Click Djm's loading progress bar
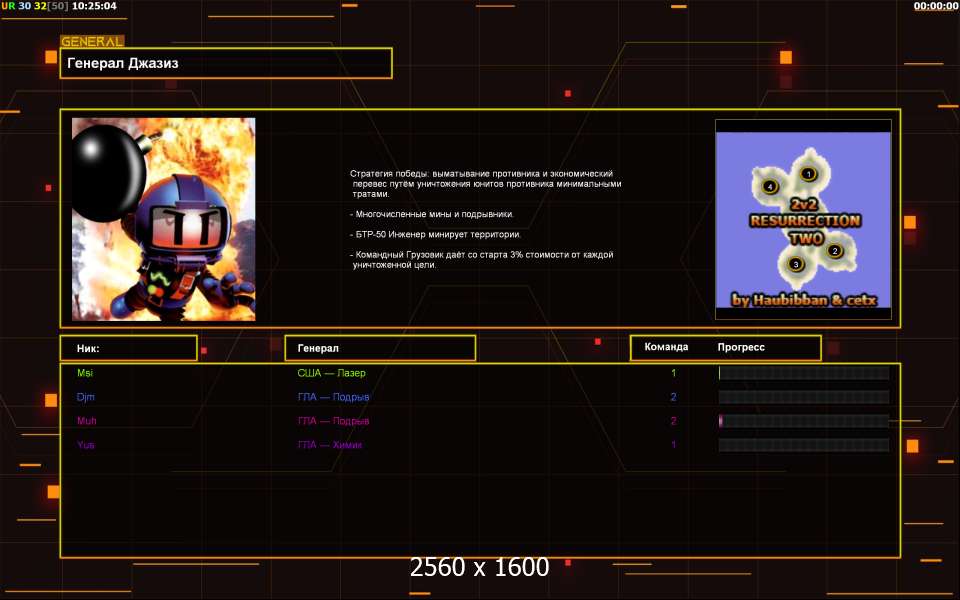 (x=804, y=397)
